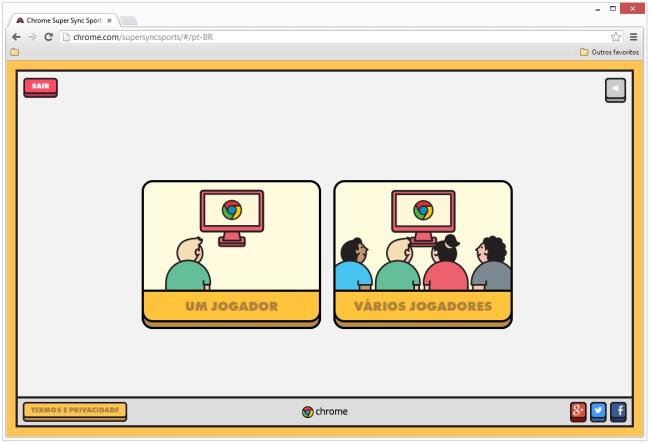Close the Chrome window
This screenshot has width=650, height=443.
point(633,9)
